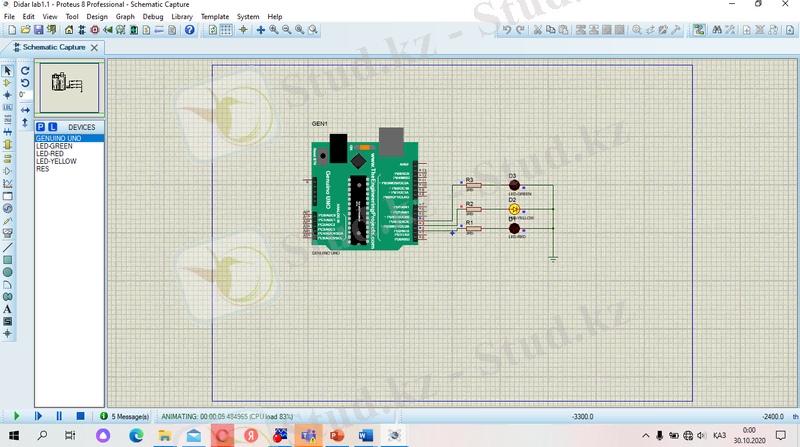Click the blue Help question-mark icon
This screenshot has width=800, height=447.
(x=190, y=30)
